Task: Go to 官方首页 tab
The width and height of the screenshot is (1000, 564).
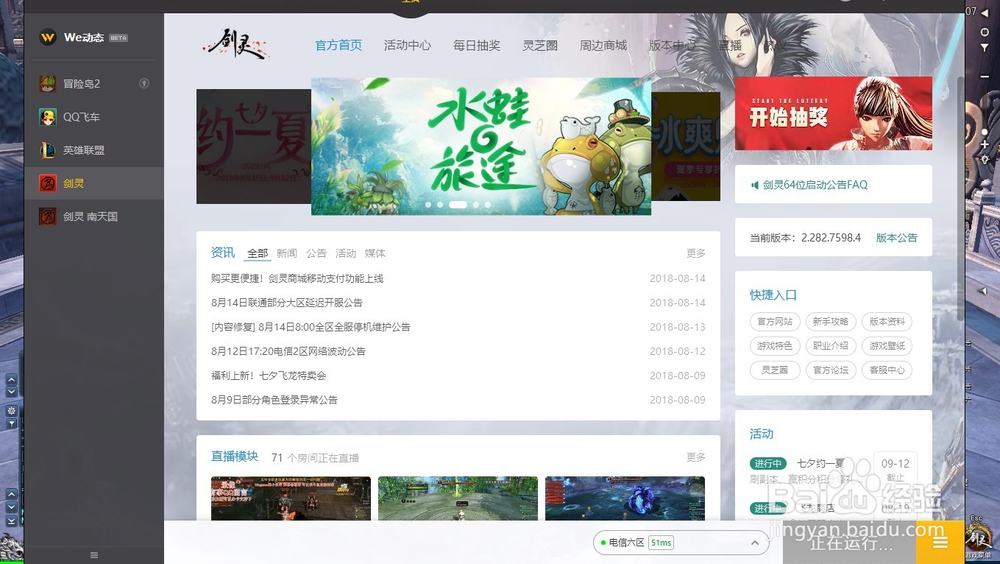Action: click(338, 45)
